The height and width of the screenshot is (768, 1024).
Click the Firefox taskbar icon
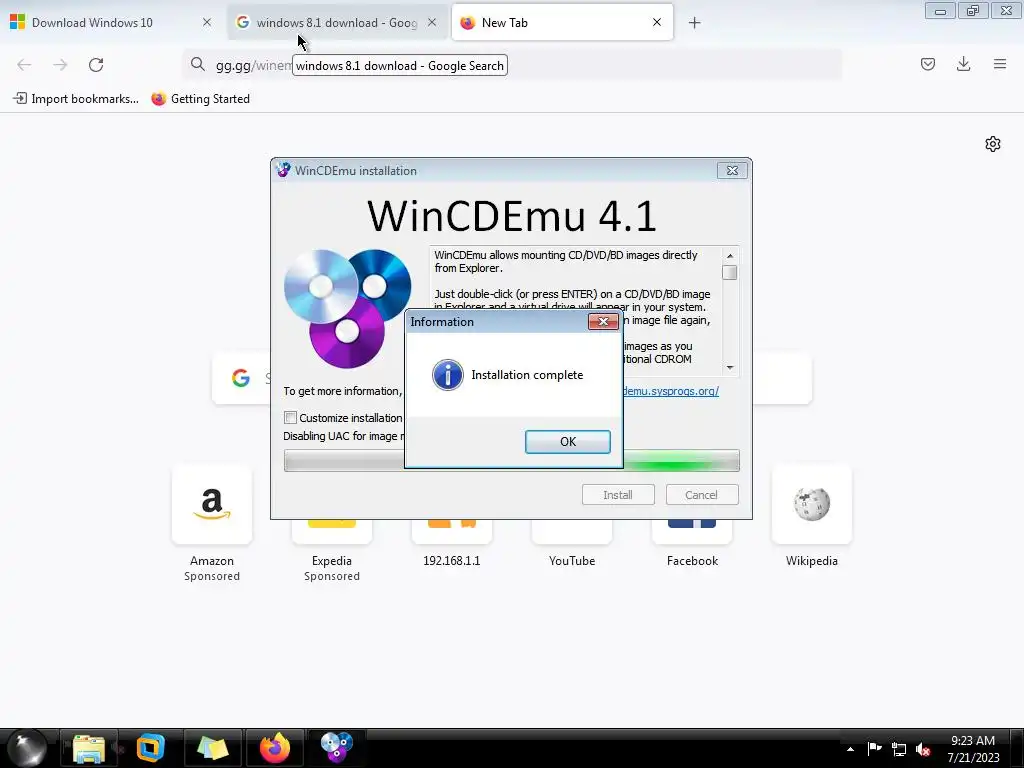(x=275, y=748)
